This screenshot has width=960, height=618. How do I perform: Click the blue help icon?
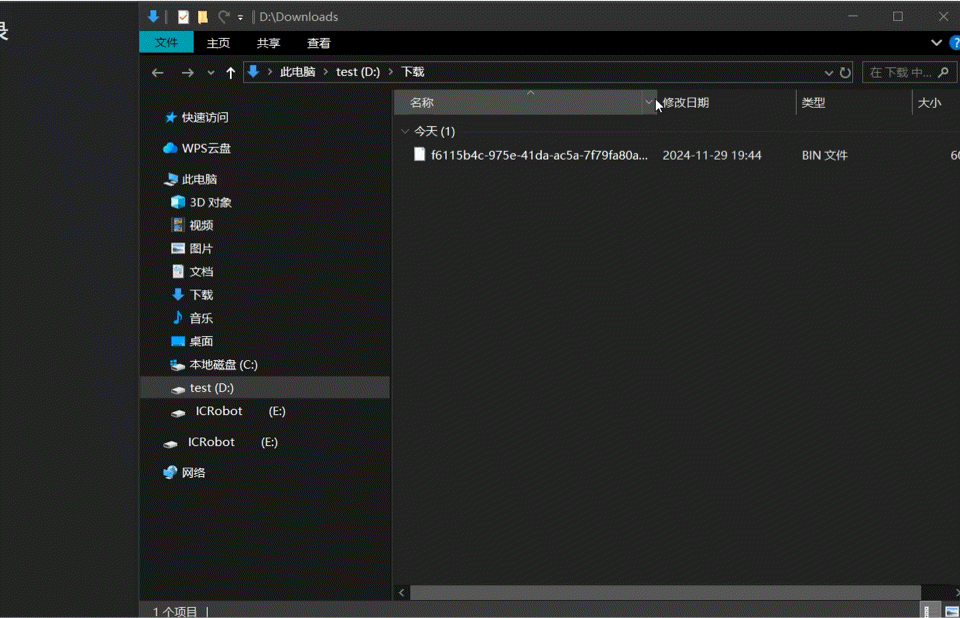[x=955, y=43]
